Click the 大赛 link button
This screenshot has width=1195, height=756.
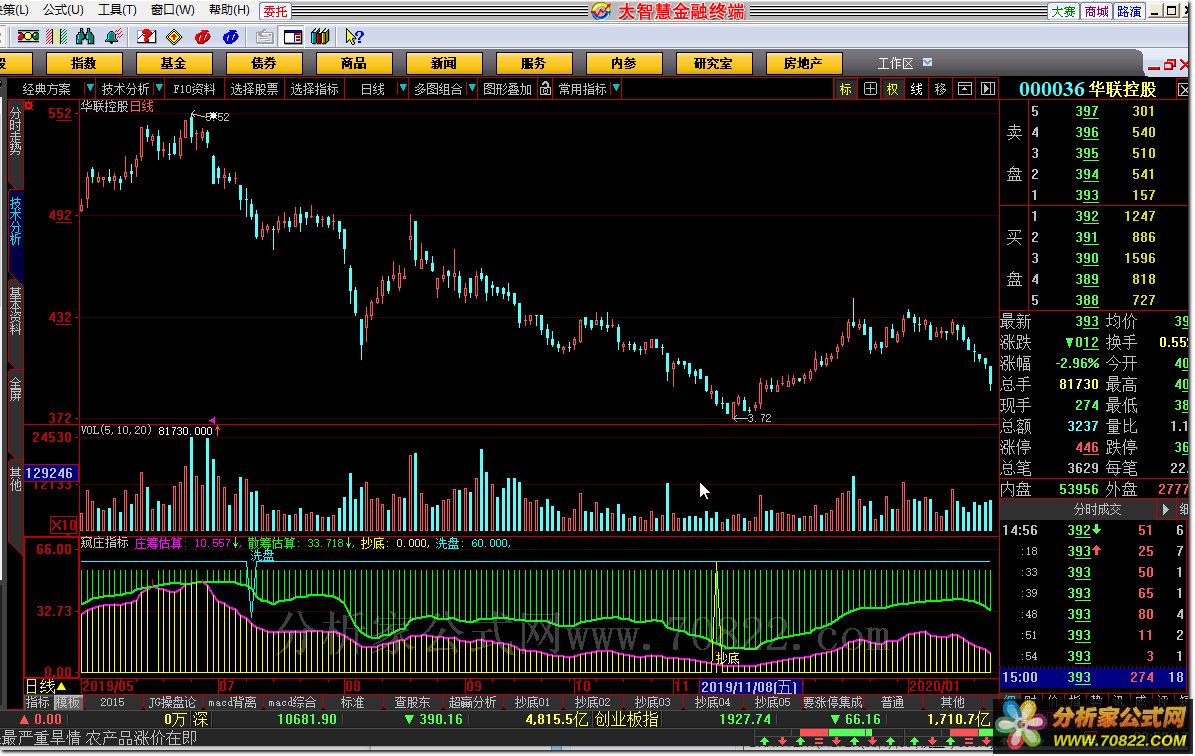pyautogui.click(x=1064, y=11)
